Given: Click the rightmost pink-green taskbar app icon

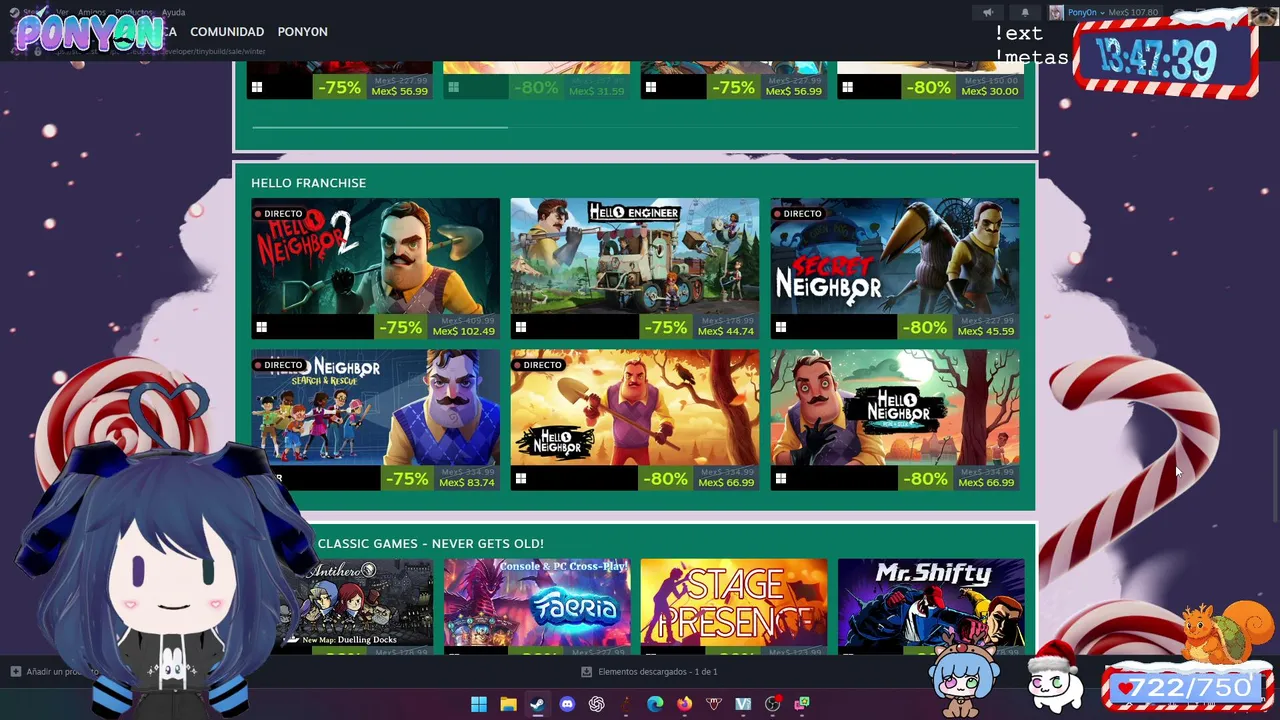Looking at the screenshot, I should coord(802,704).
